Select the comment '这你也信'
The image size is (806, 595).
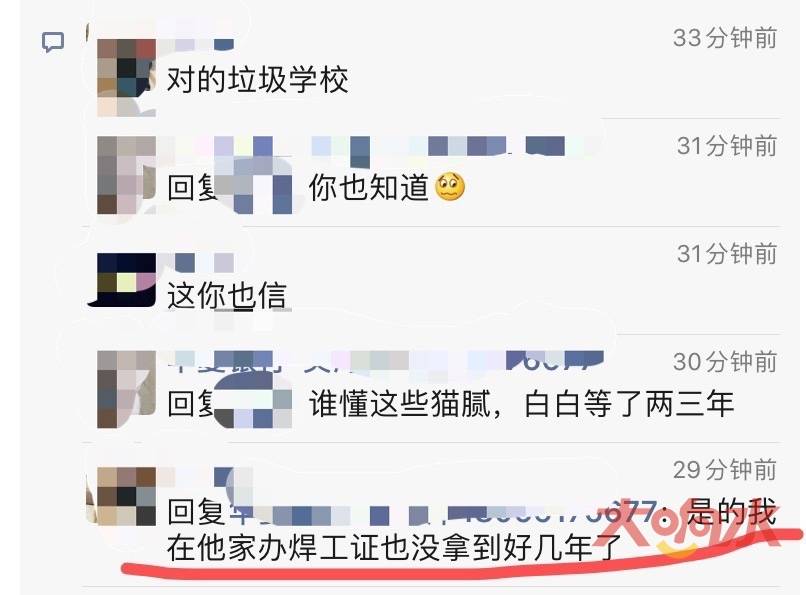tap(227, 295)
